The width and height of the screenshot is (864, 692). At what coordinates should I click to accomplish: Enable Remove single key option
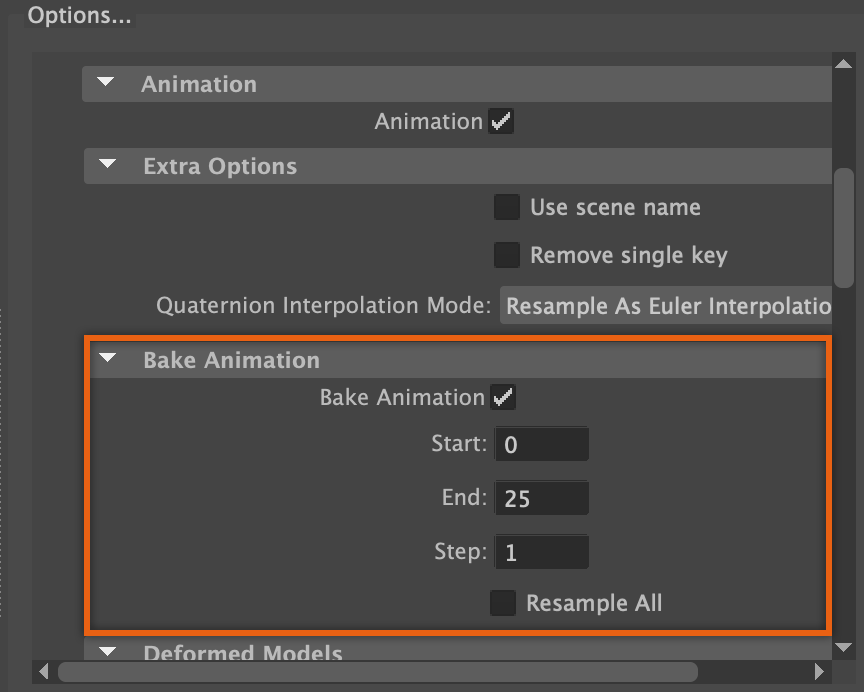tap(507, 255)
